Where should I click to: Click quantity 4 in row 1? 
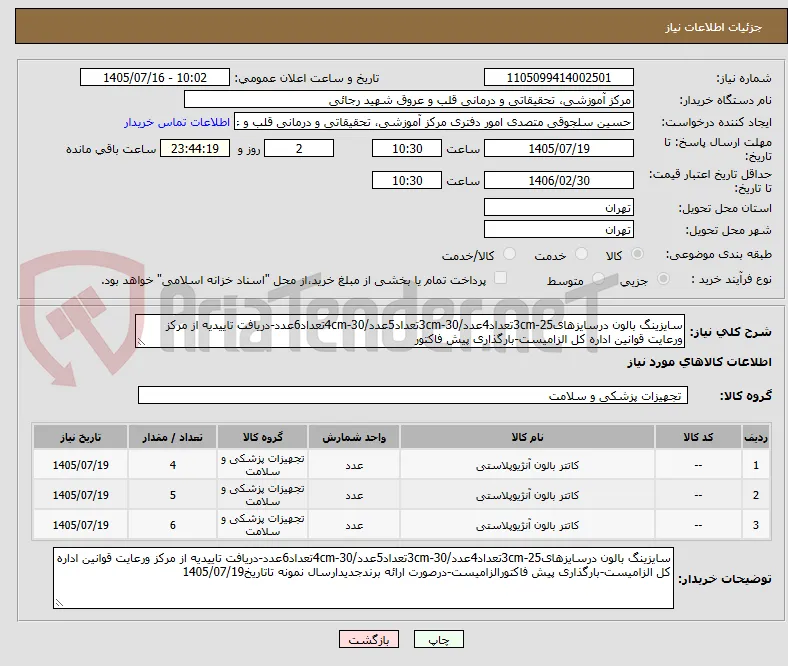[172, 465]
